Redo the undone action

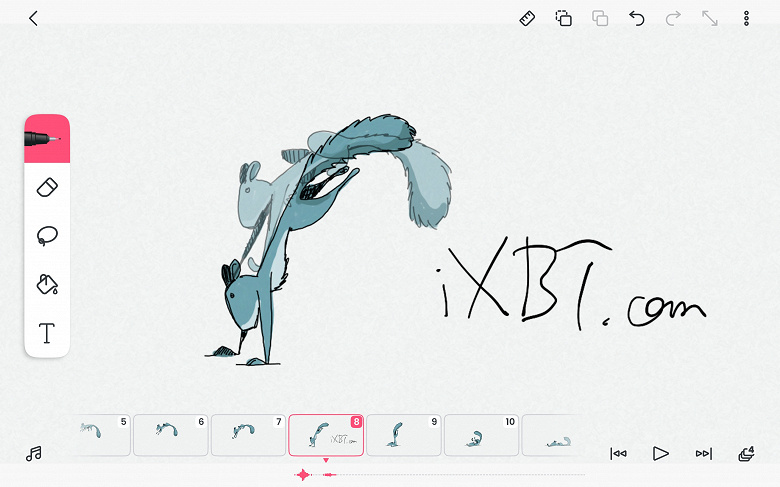click(x=673, y=19)
